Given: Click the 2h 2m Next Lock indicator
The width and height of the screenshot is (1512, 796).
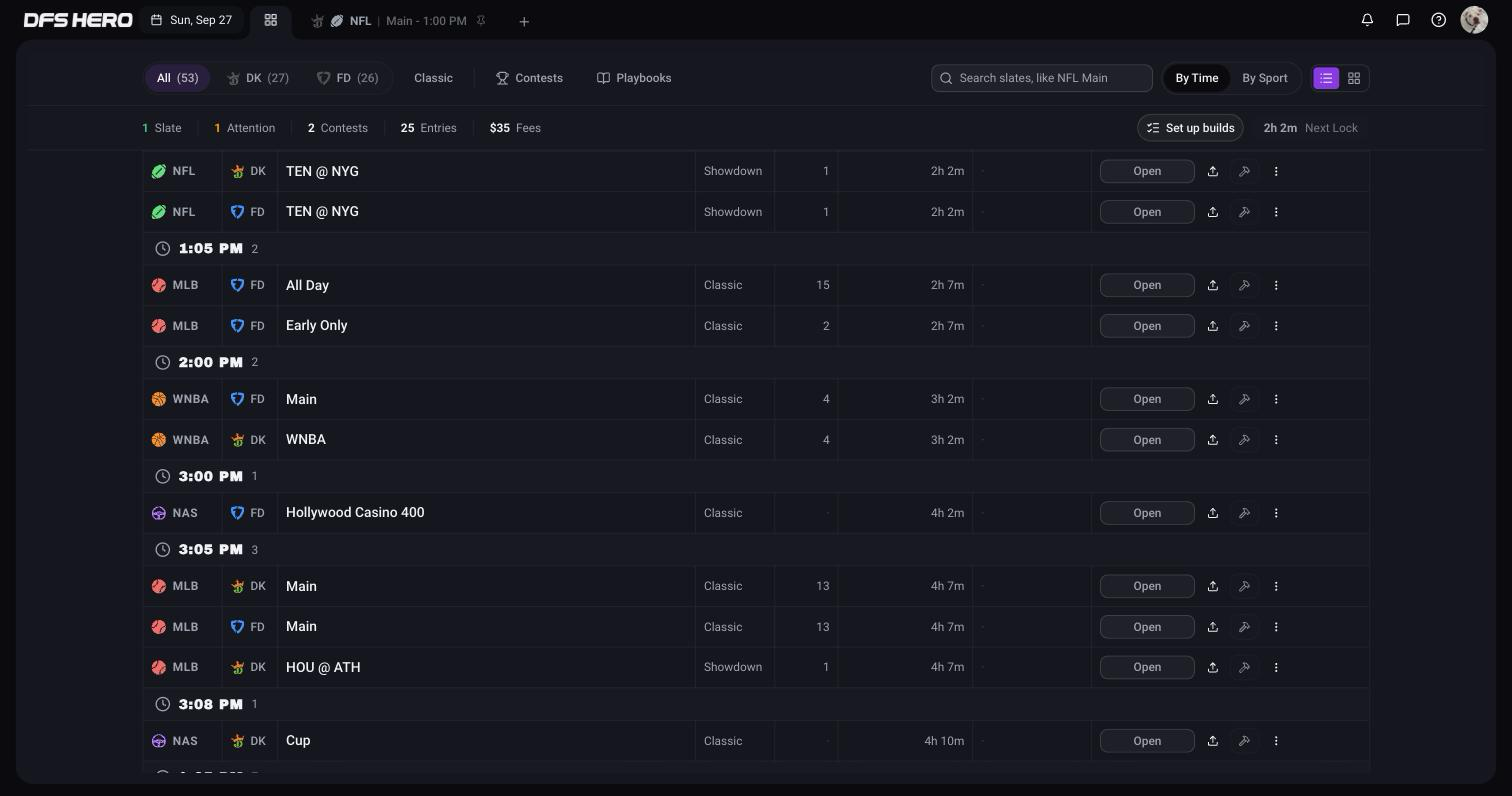Looking at the screenshot, I should (1310, 128).
